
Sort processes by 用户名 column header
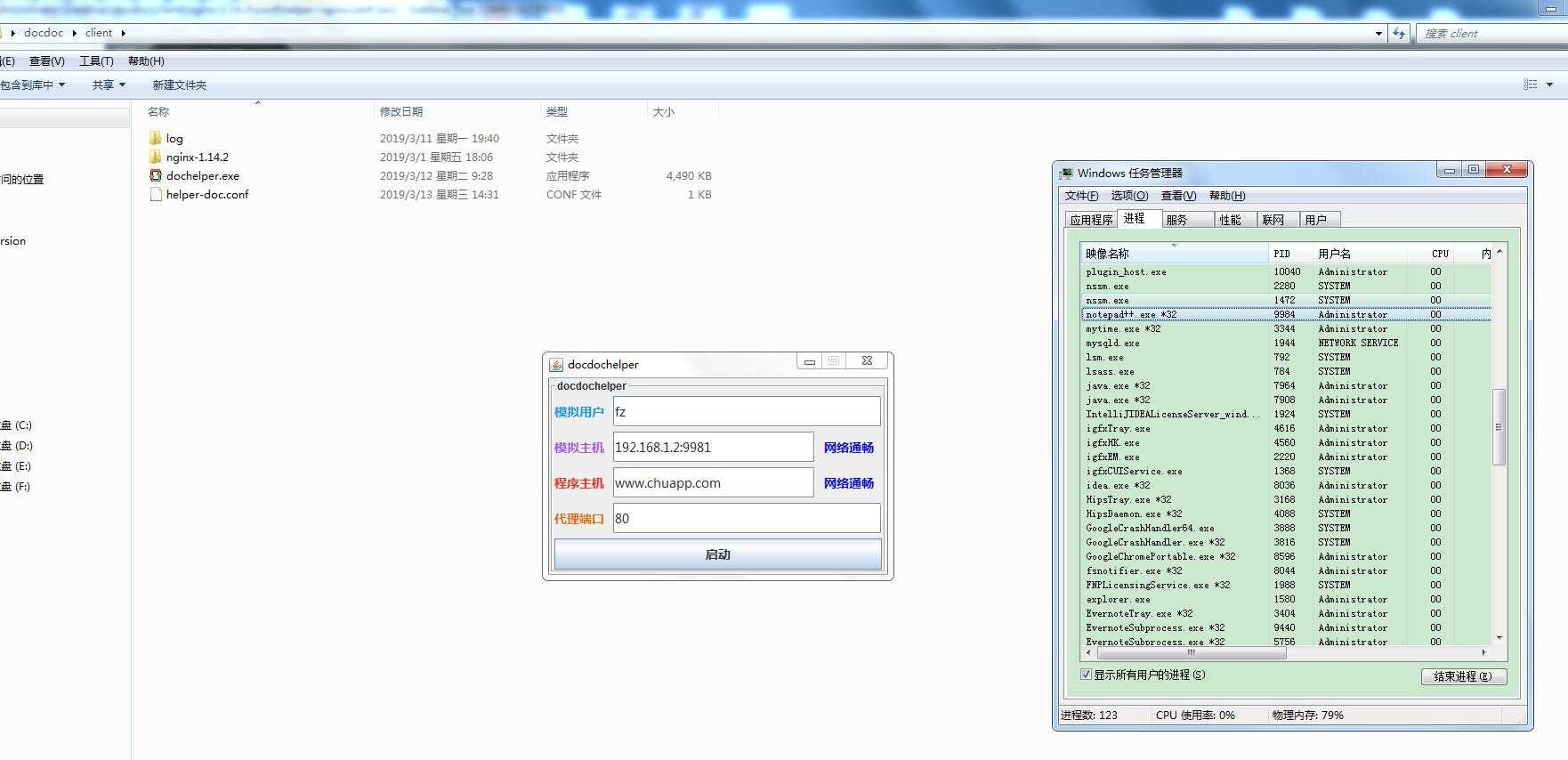tap(1360, 254)
